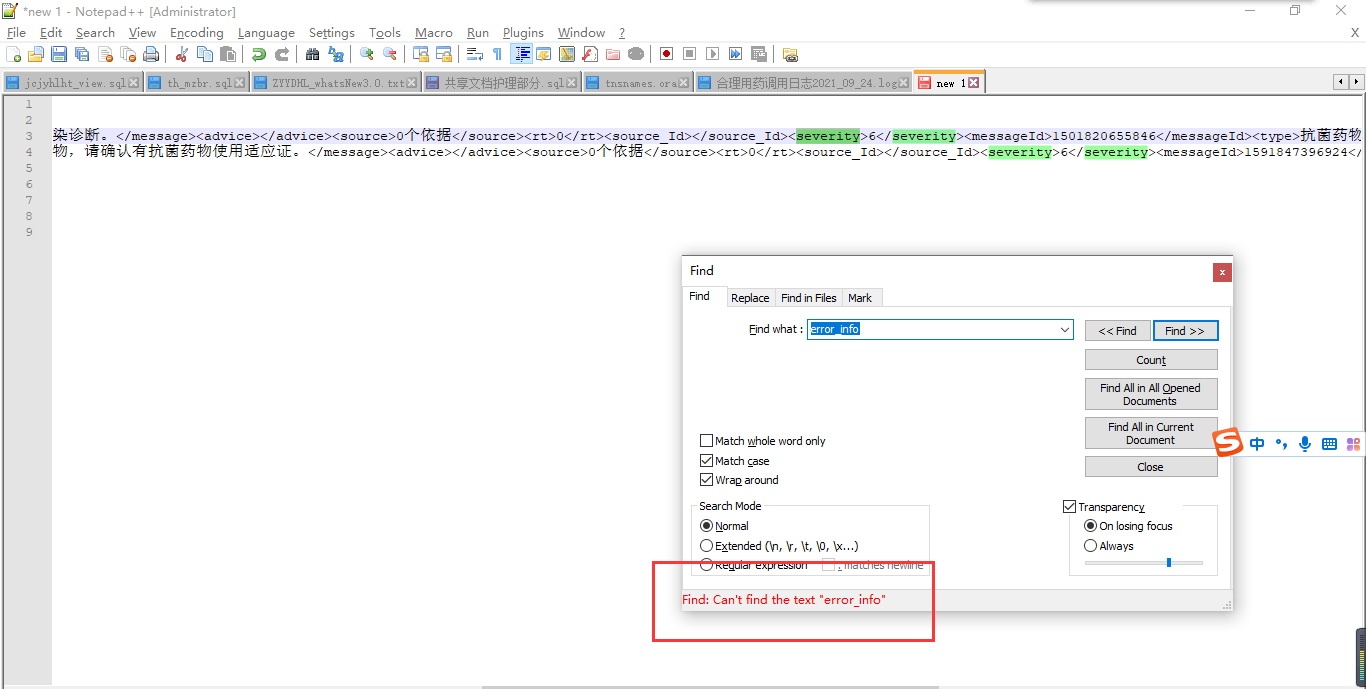Click the green Undo arrow icon
Image resolution: width=1366 pixels, height=689 pixels.
pyautogui.click(x=259, y=54)
